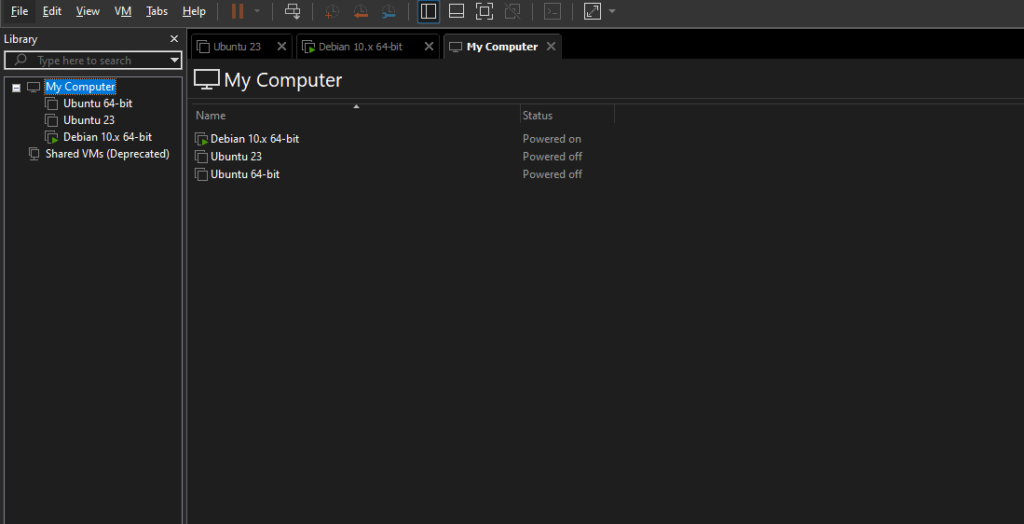
Task: Click the Enter Full Screen mode icon
Action: 484,11
